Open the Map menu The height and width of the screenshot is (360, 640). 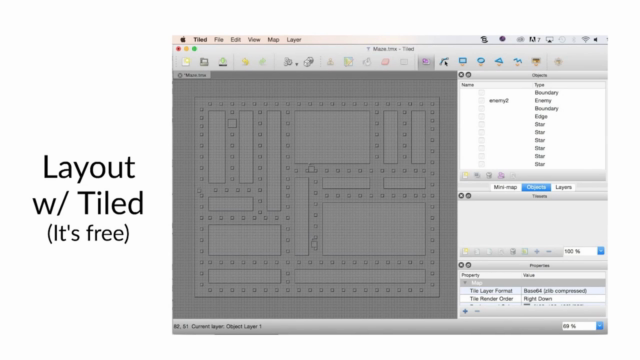click(x=273, y=40)
